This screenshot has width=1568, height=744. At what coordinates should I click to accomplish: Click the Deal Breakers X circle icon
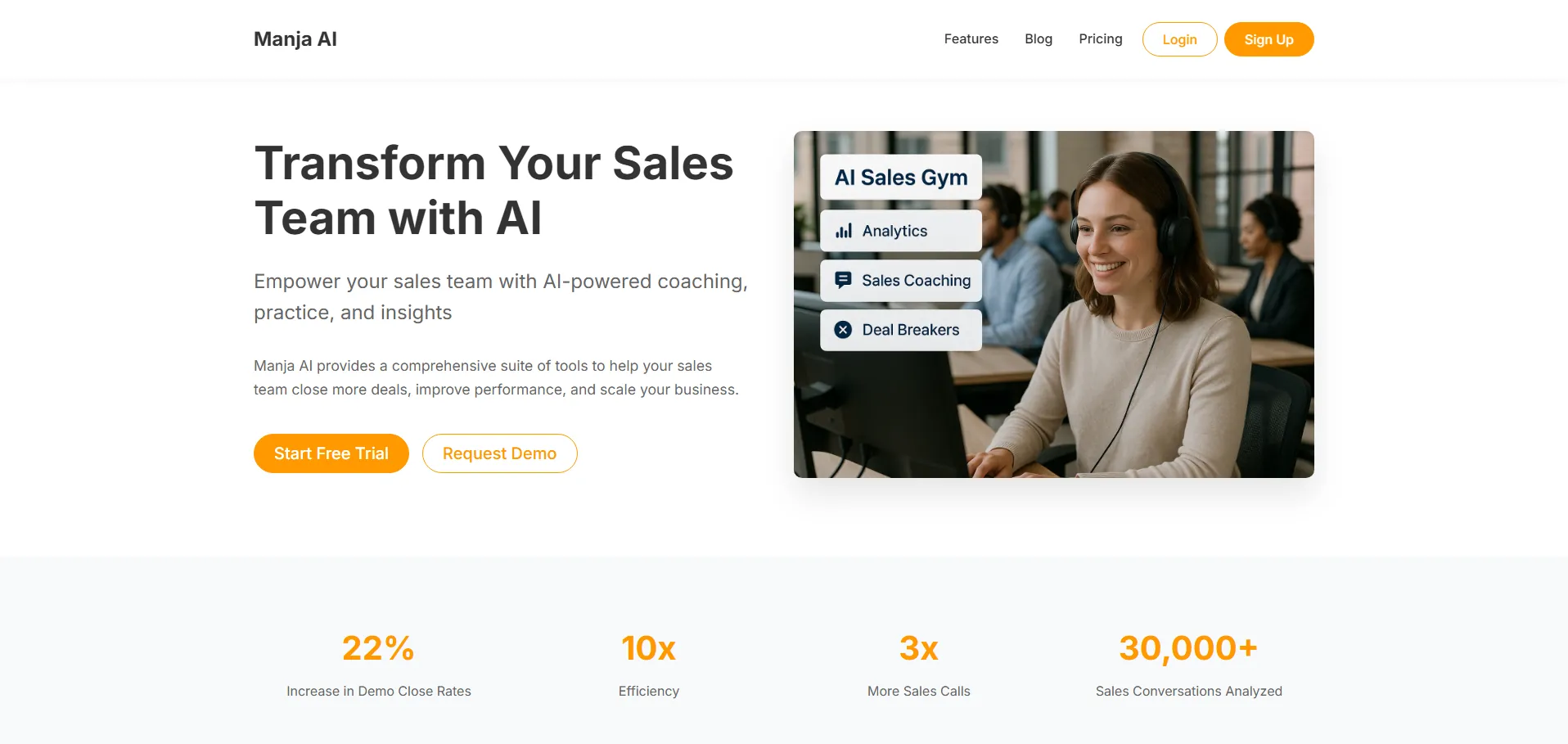click(x=843, y=330)
